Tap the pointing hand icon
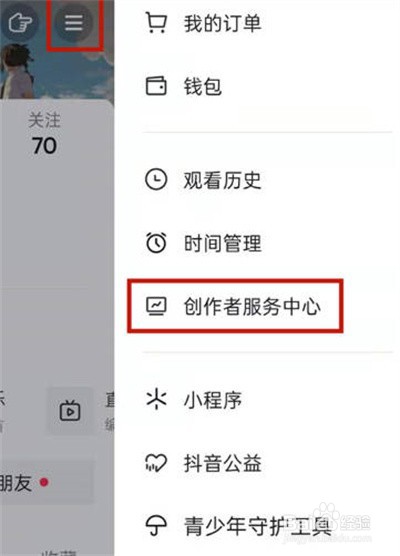The width and height of the screenshot is (400, 556). coord(20,23)
